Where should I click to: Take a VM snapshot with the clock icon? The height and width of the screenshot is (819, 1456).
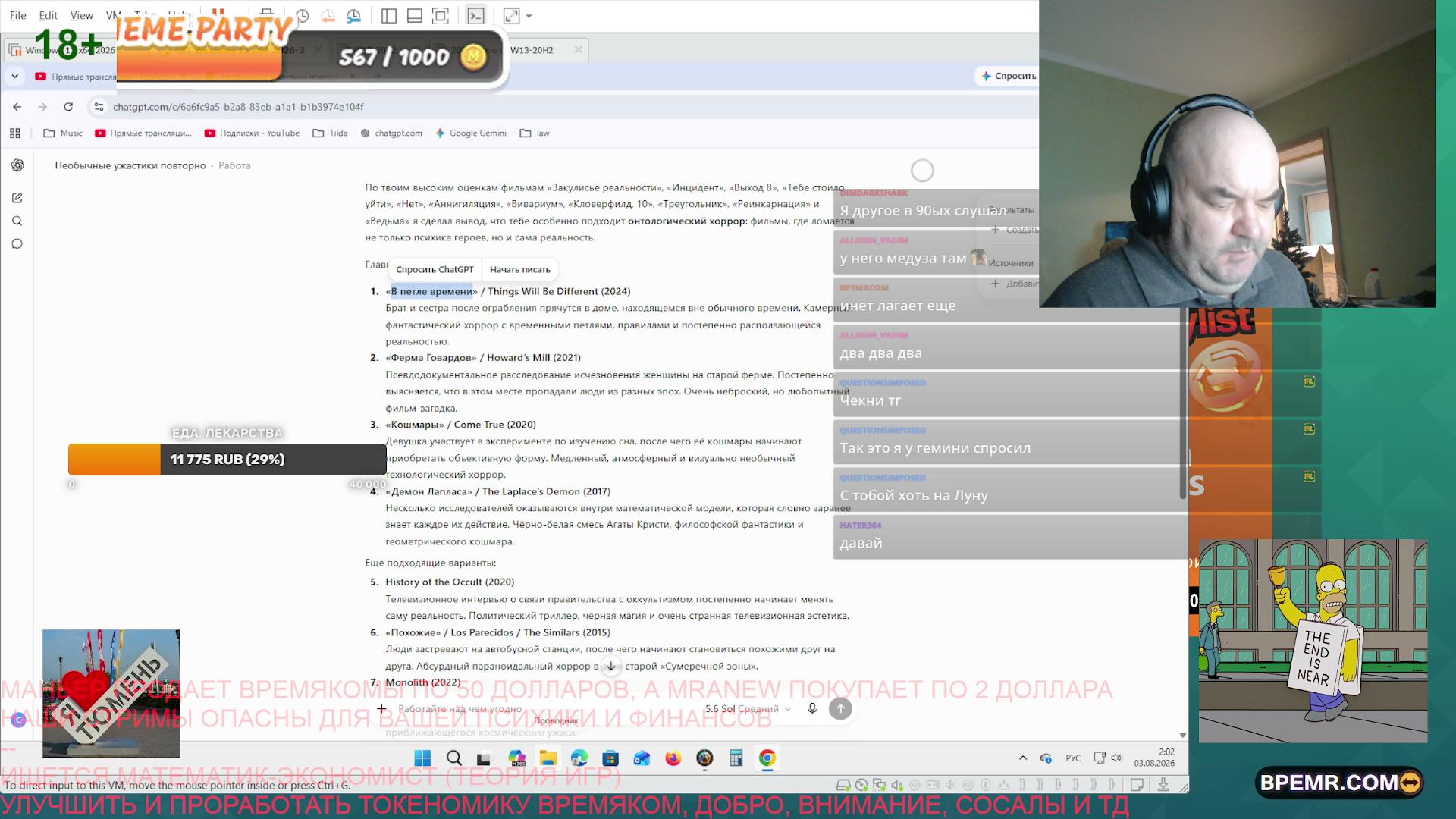[x=303, y=15]
